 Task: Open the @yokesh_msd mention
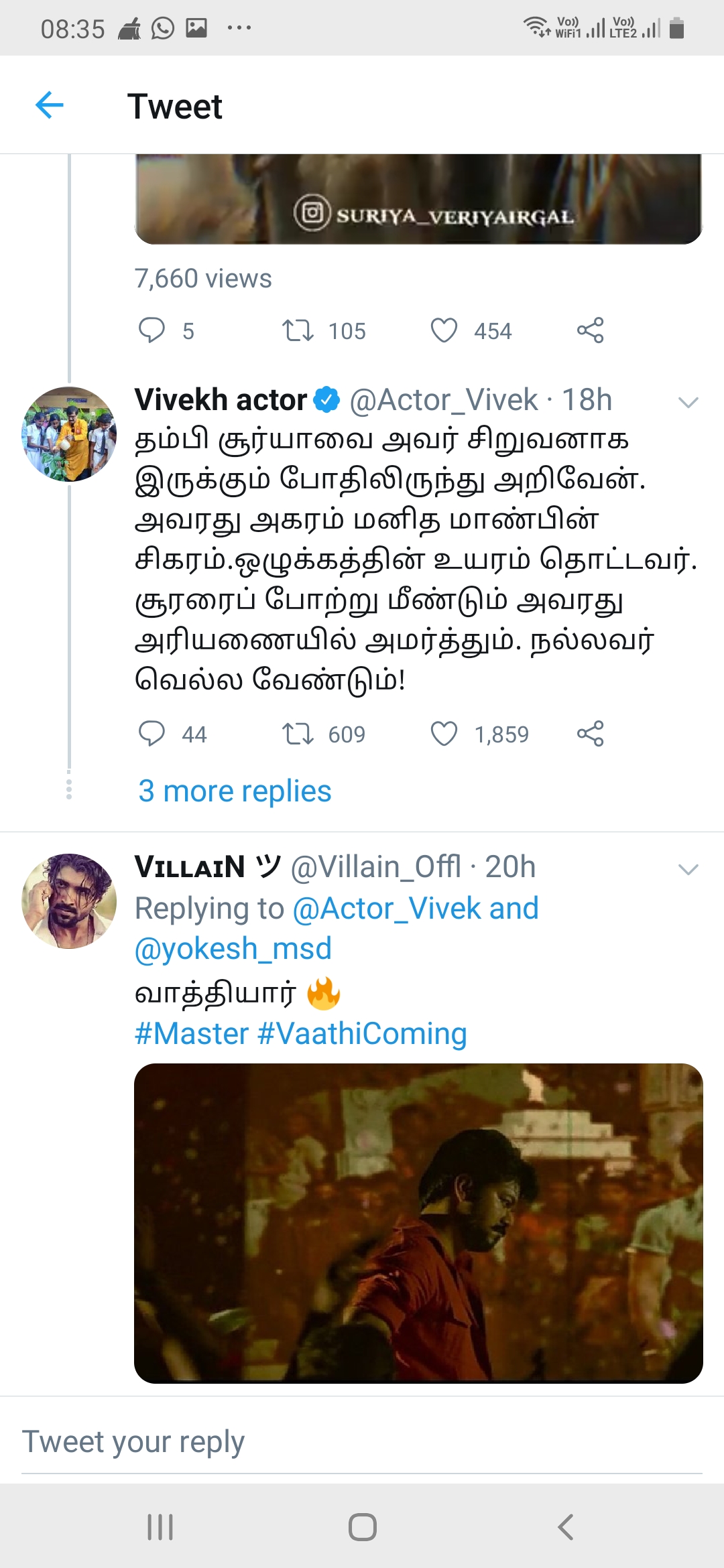point(233,949)
